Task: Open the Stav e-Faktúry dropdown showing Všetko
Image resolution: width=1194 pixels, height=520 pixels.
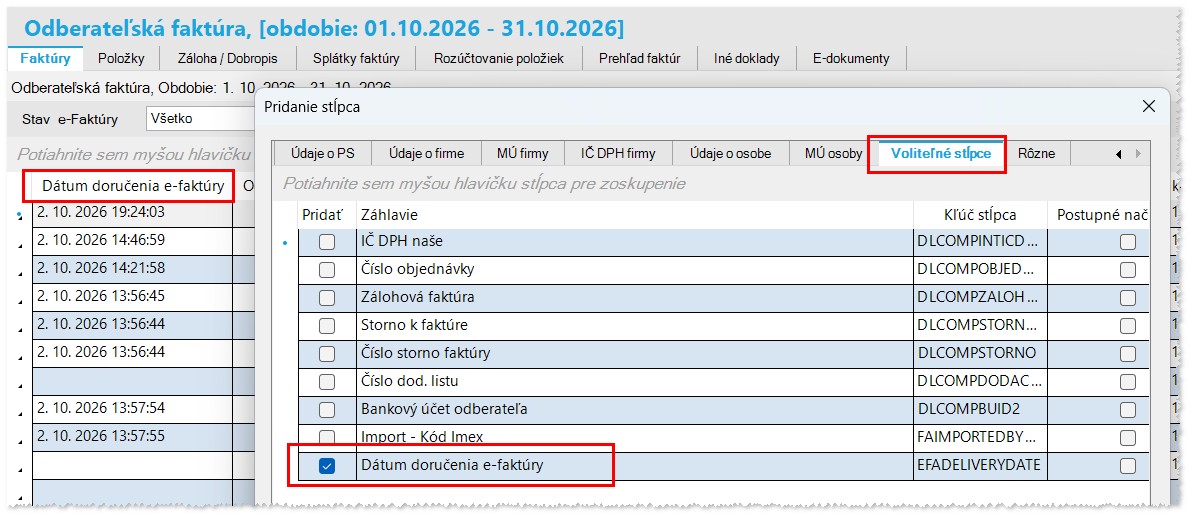Action: click(x=200, y=119)
